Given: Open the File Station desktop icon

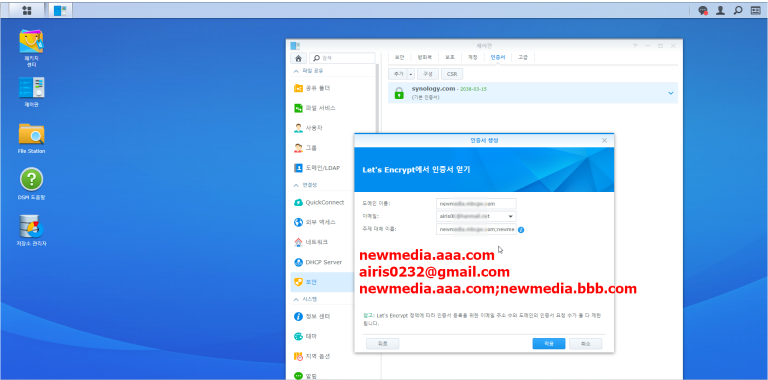Looking at the screenshot, I should point(31,138).
